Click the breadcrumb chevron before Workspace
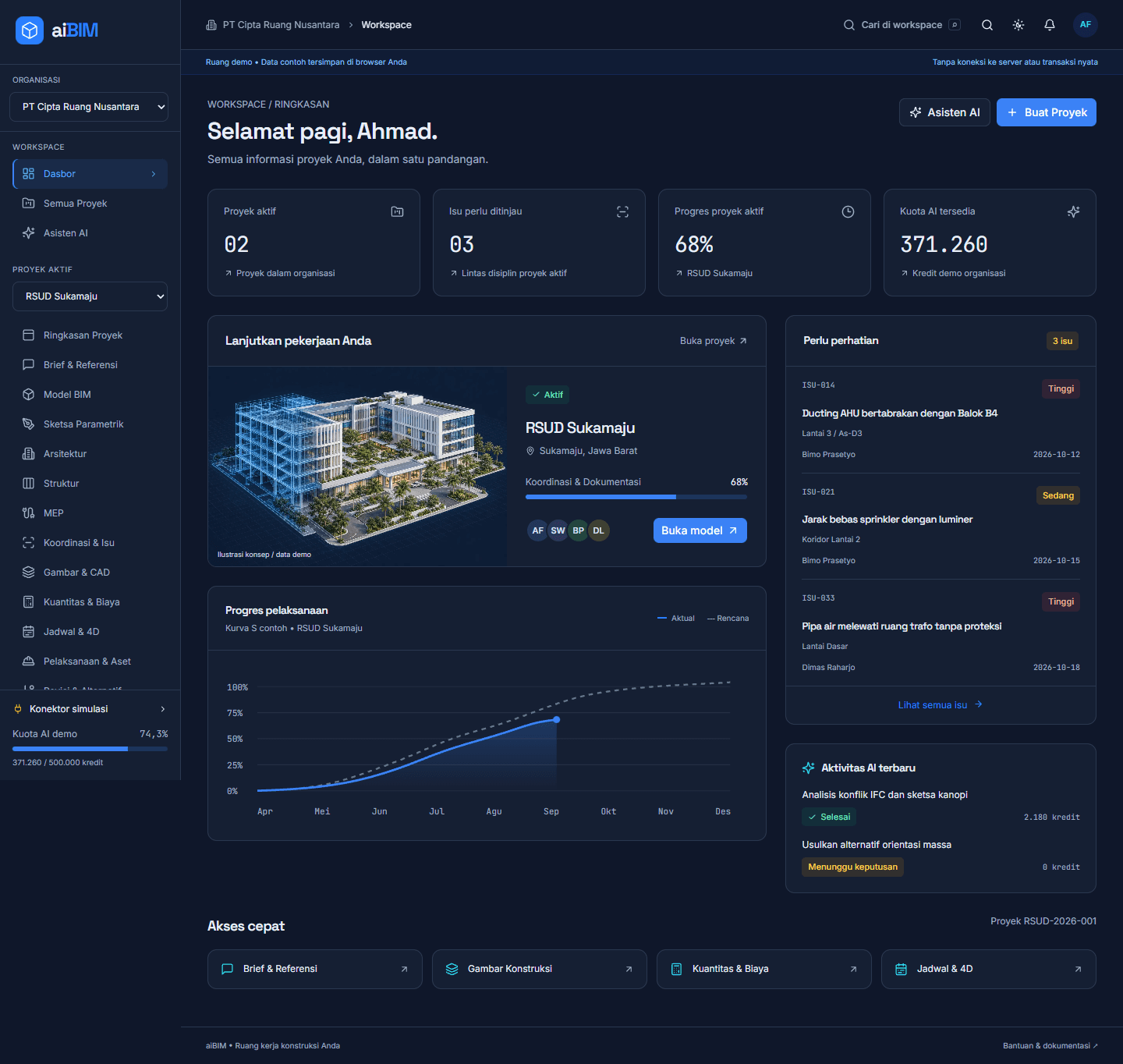1123x1064 pixels. (351, 25)
